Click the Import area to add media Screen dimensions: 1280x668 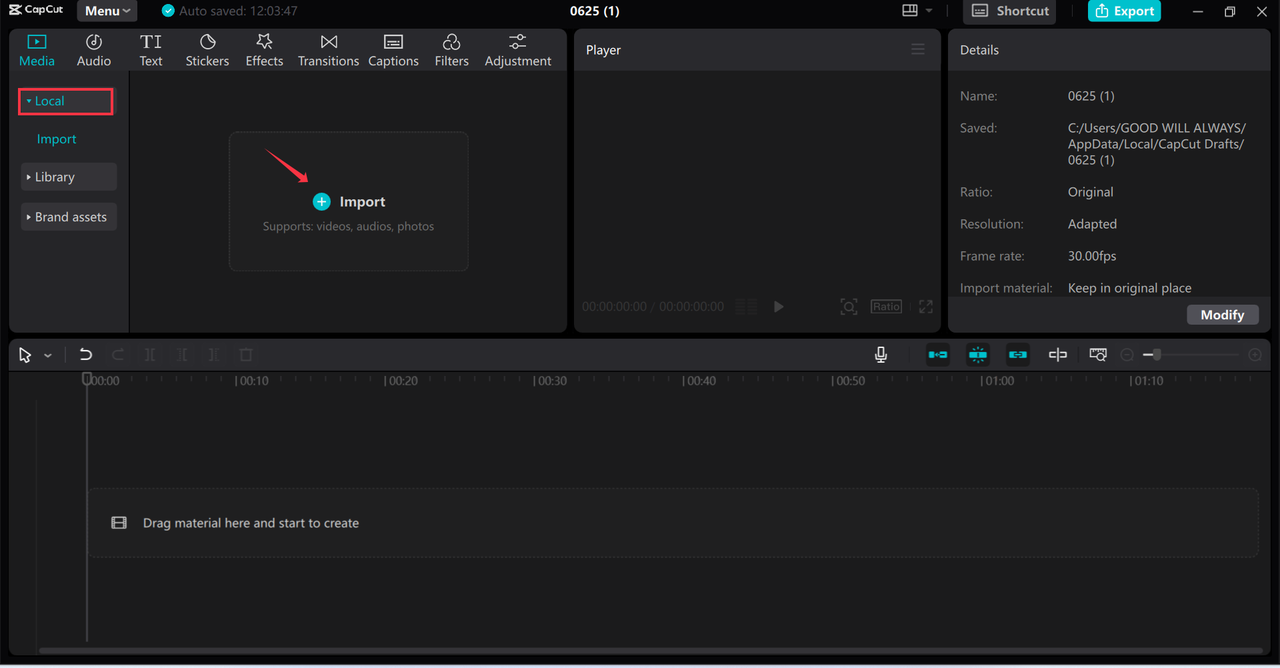click(x=348, y=201)
